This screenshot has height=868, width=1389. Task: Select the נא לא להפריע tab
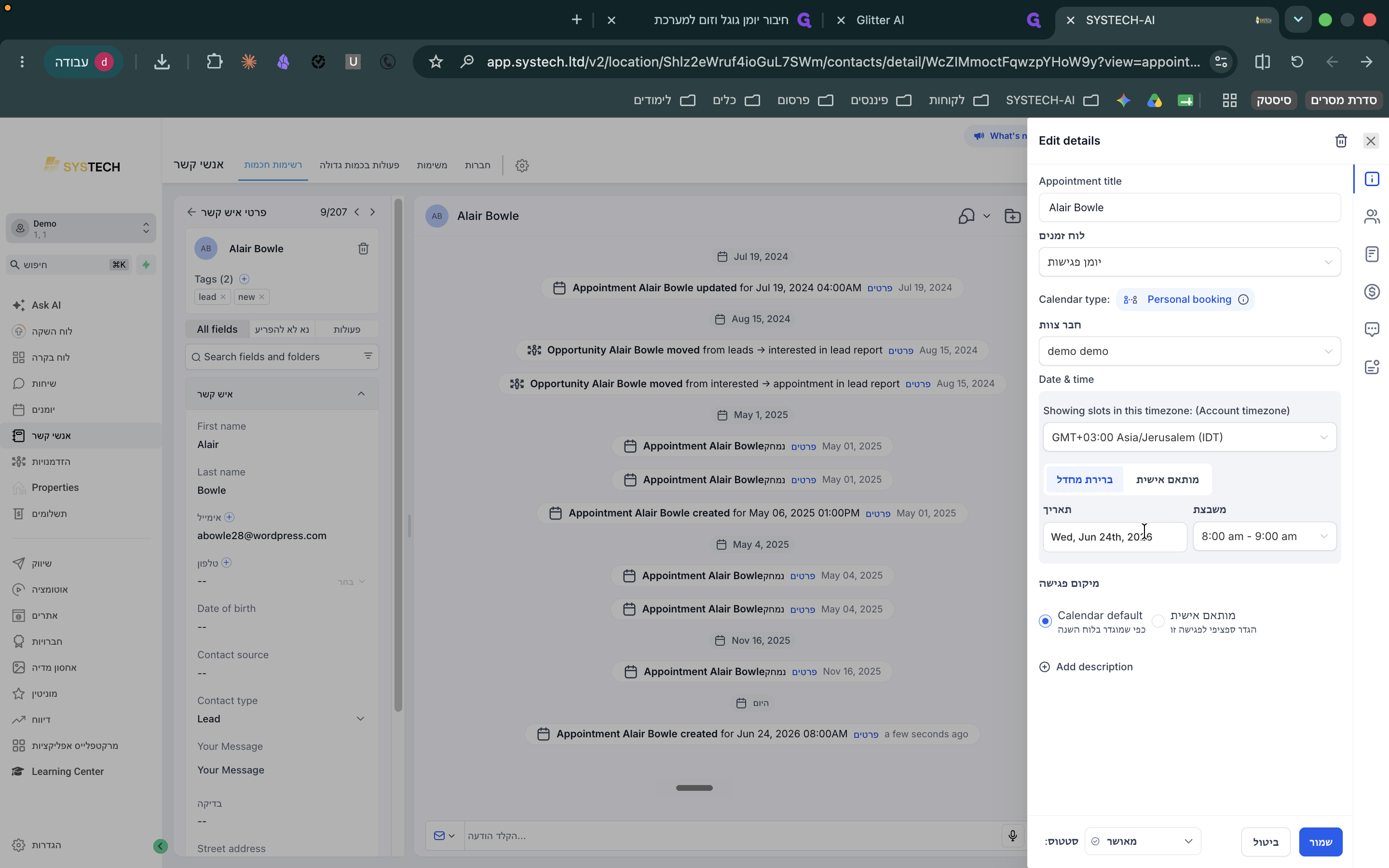(x=282, y=329)
